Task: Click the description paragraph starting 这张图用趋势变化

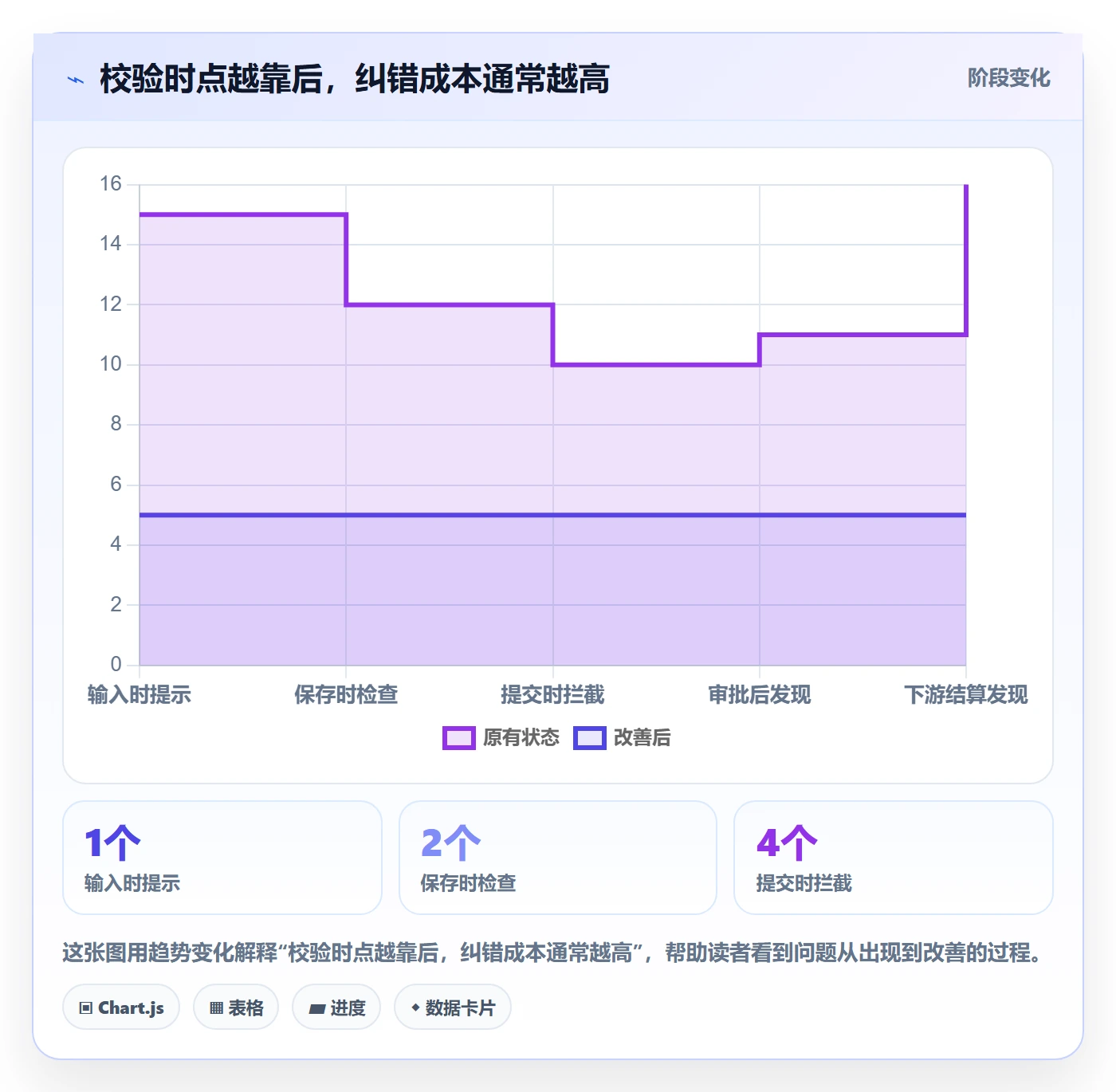Action: click(555, 953)
